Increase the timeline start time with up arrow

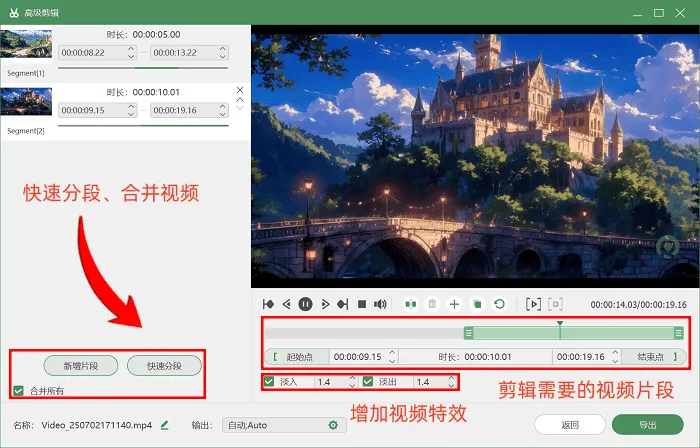coord(392,353)
